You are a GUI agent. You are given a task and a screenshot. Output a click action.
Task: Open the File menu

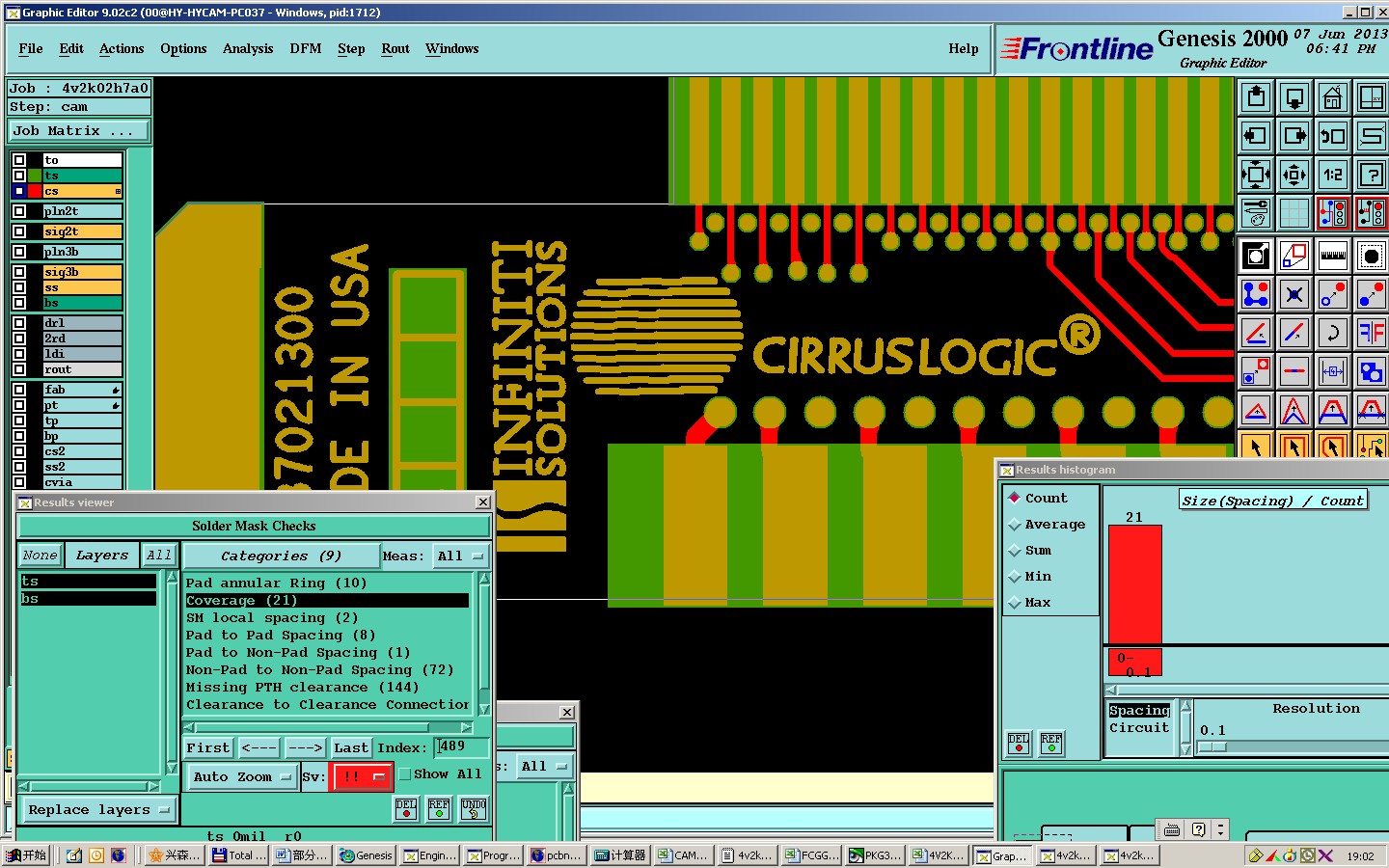[x=31, y=49]
